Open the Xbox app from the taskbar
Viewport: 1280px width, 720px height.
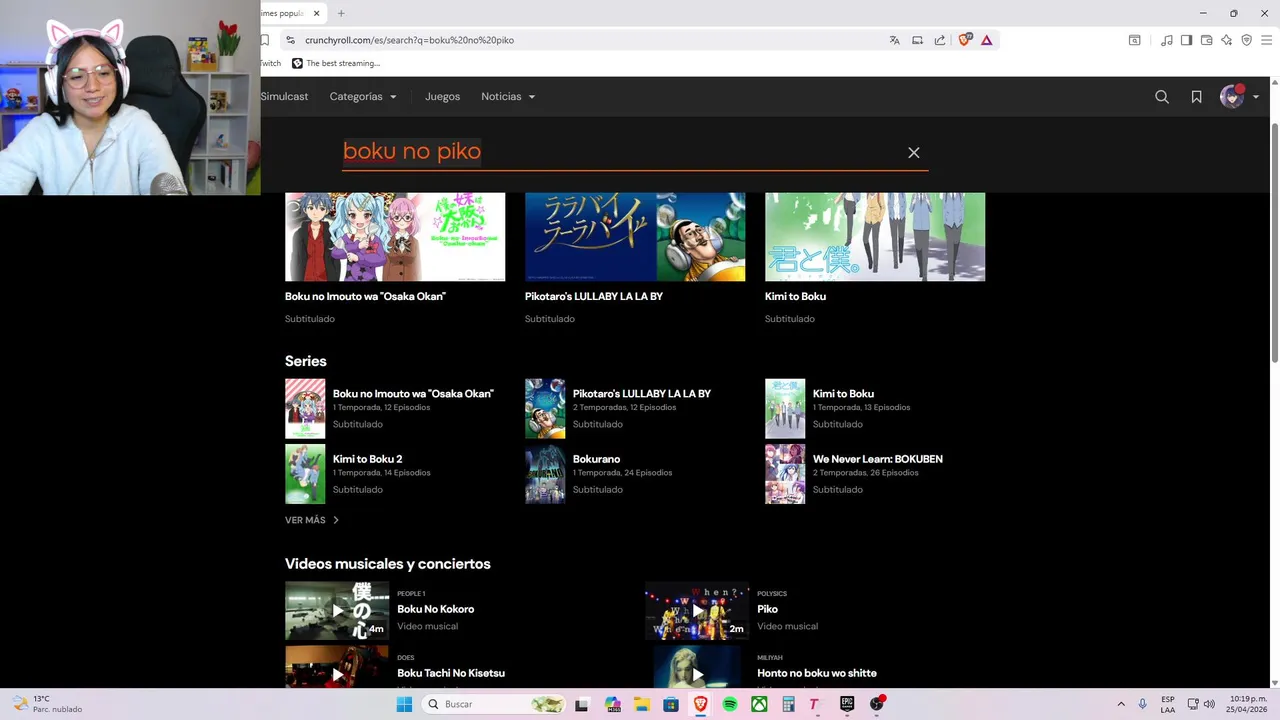[x=759, y=704]
